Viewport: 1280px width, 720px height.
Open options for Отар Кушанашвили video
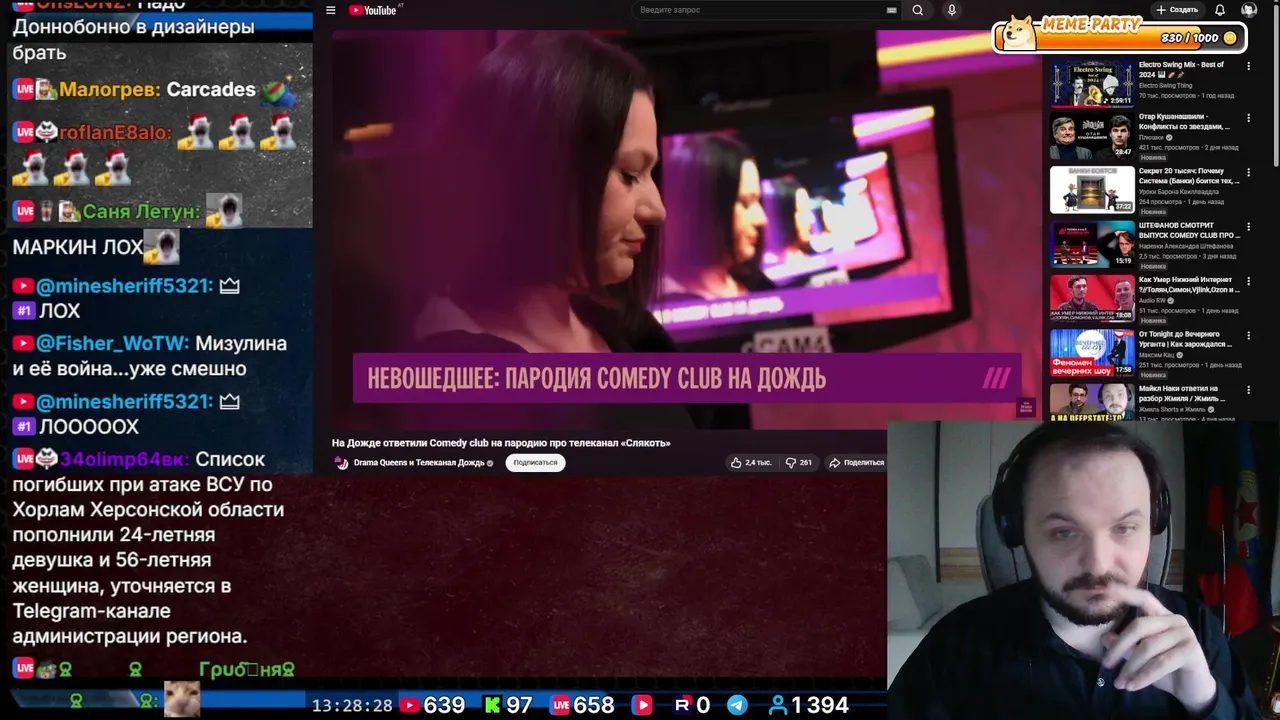1248,120
